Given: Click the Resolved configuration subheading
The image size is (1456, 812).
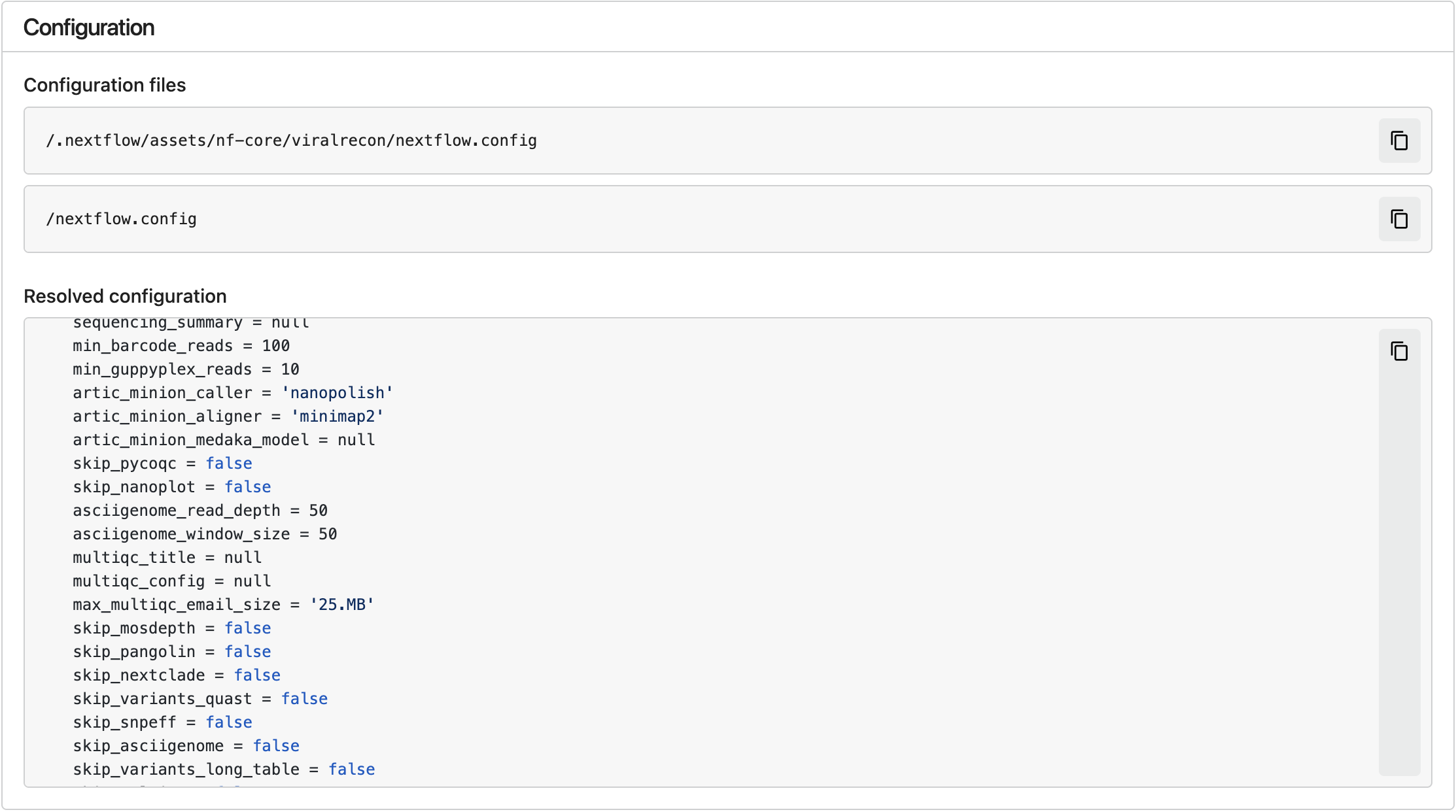Looking at the screenshot, I should [125, 296].
